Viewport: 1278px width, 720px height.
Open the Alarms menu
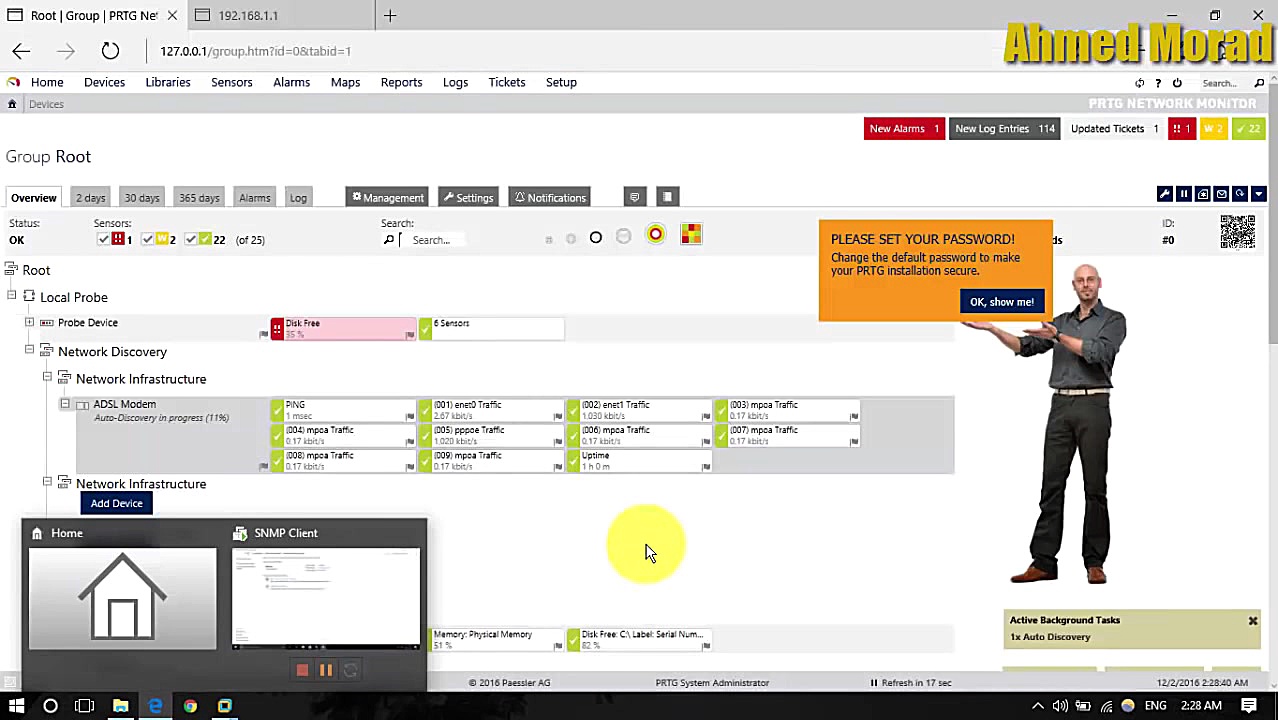292,82
